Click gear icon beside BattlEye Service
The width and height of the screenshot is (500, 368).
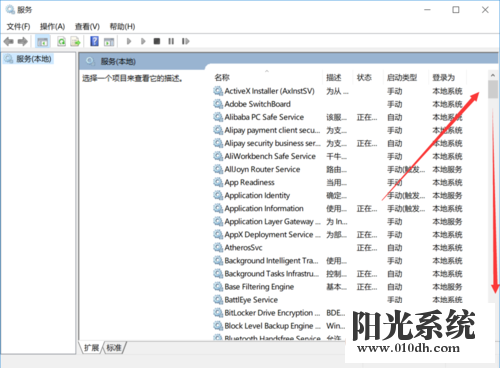tap(218, 300)
